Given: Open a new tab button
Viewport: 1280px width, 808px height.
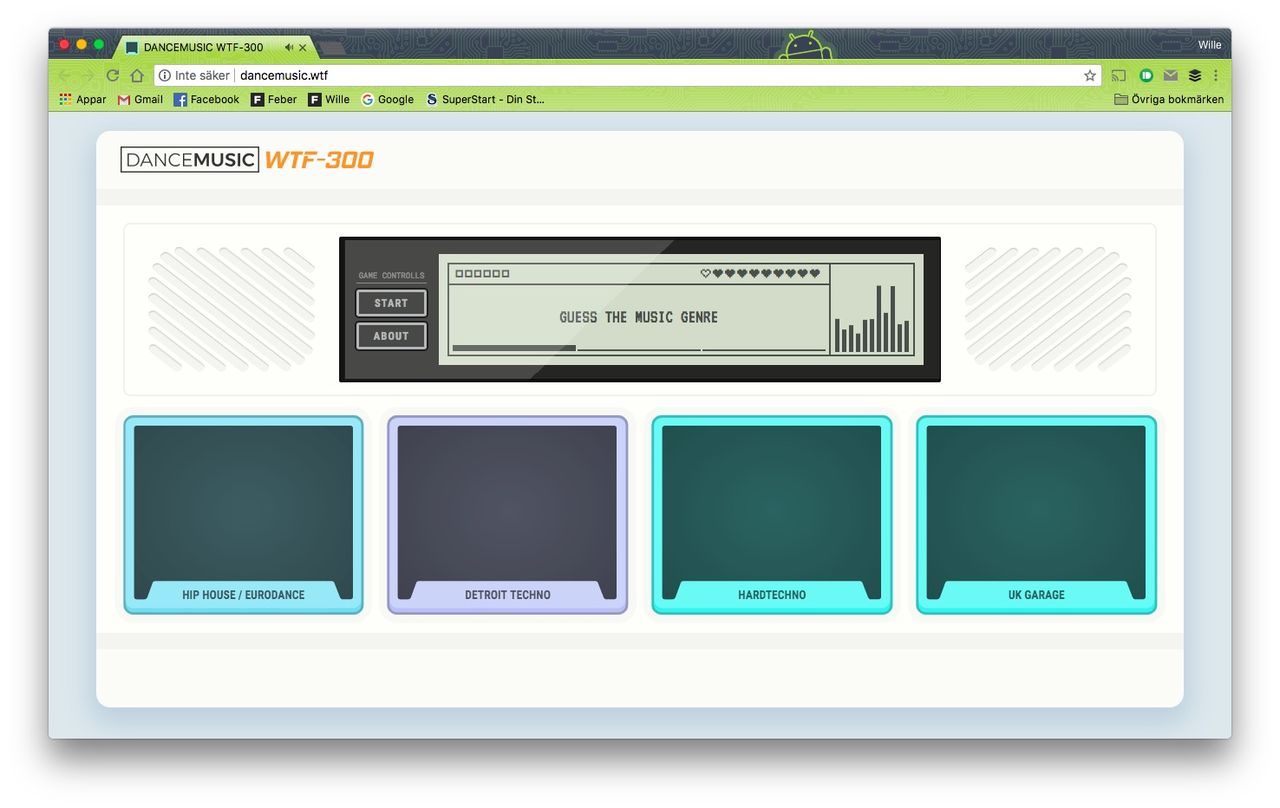Looking at the screenshot, I should (x=332, y=47).
